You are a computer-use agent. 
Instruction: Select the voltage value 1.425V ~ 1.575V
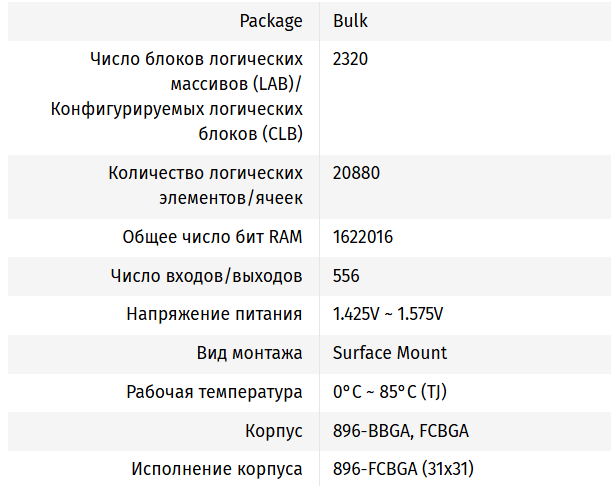coord(387,314)
